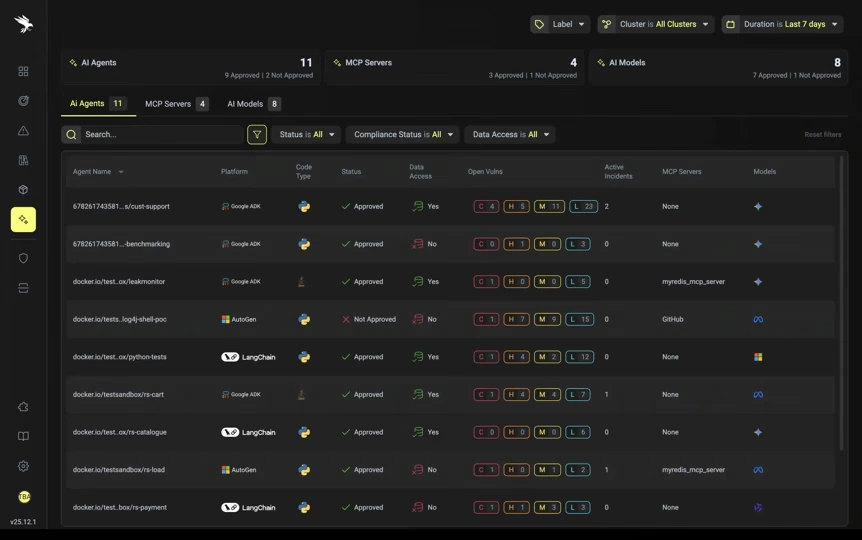Click Not Approved X icon in log4j row

click(x=346, y=319)
